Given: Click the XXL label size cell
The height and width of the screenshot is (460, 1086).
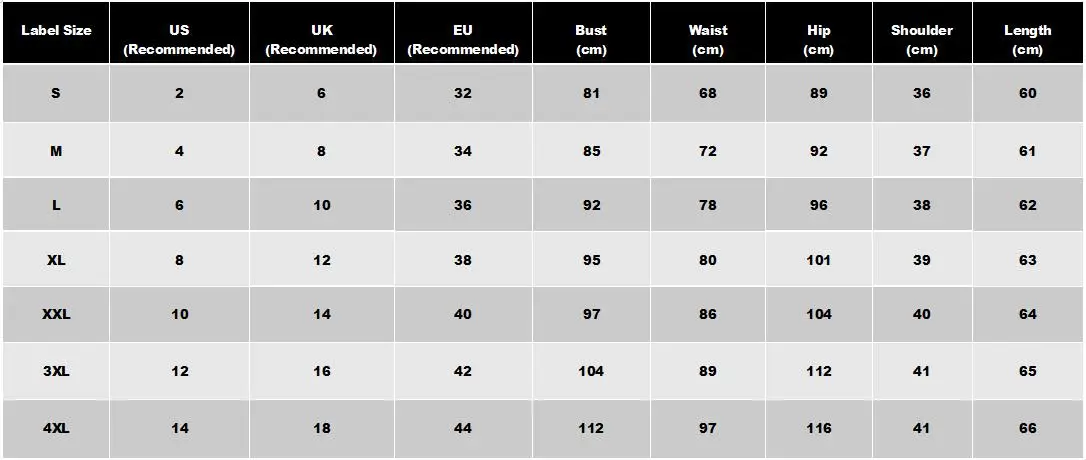Looking at the screenshot, I should pos(56,314).
